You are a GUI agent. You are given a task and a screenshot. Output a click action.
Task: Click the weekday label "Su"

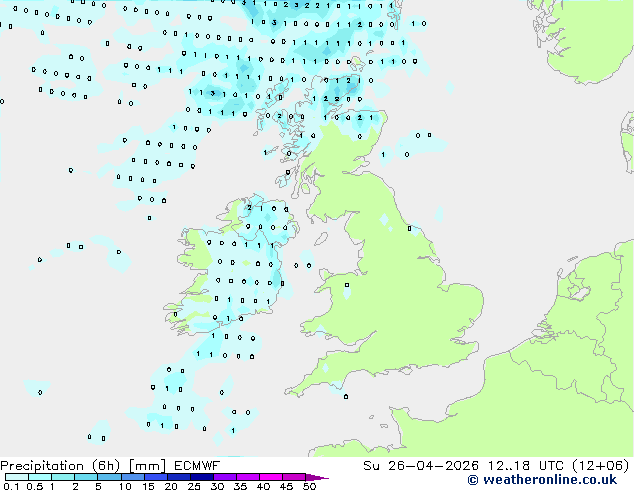tap(371, 466)
